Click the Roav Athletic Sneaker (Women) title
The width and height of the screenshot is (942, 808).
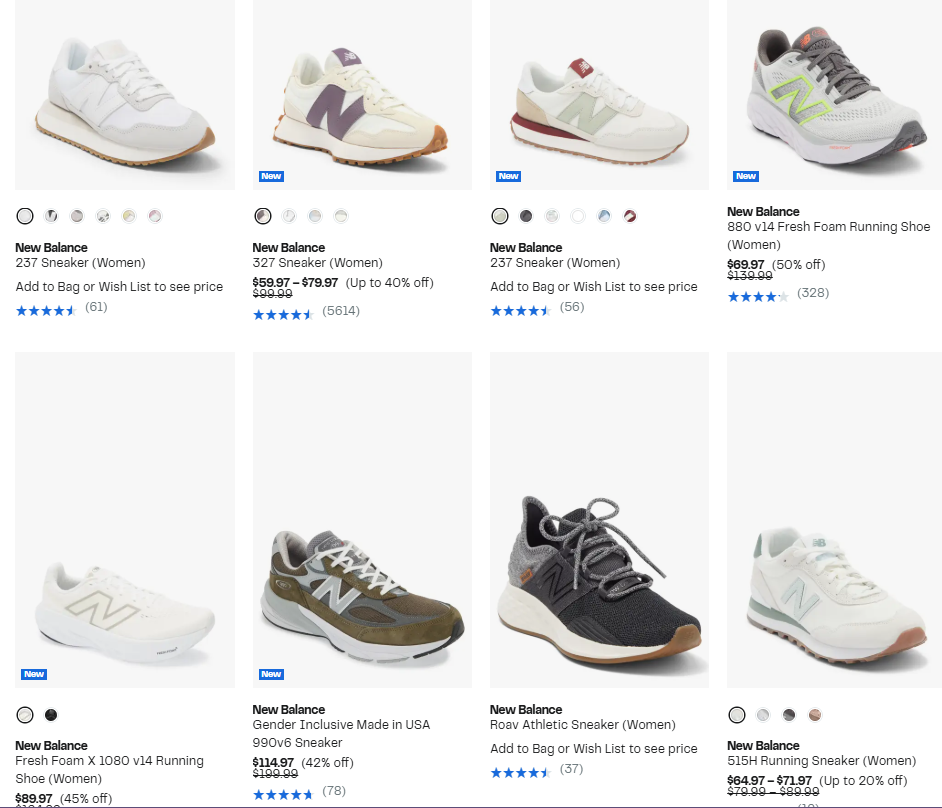pyautogui.click(x=582, y=725)
